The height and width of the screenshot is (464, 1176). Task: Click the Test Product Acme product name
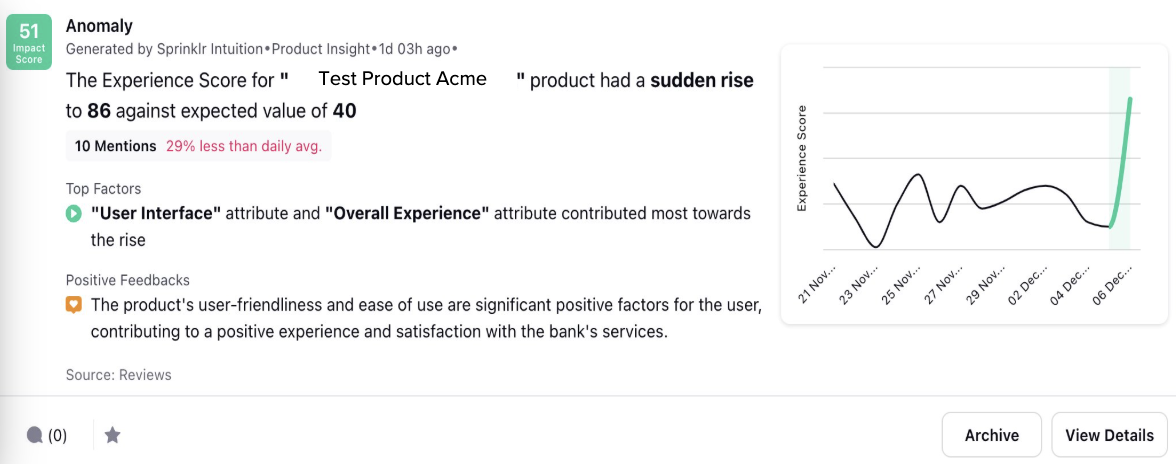pyautogui.click(x=403, y=79)
